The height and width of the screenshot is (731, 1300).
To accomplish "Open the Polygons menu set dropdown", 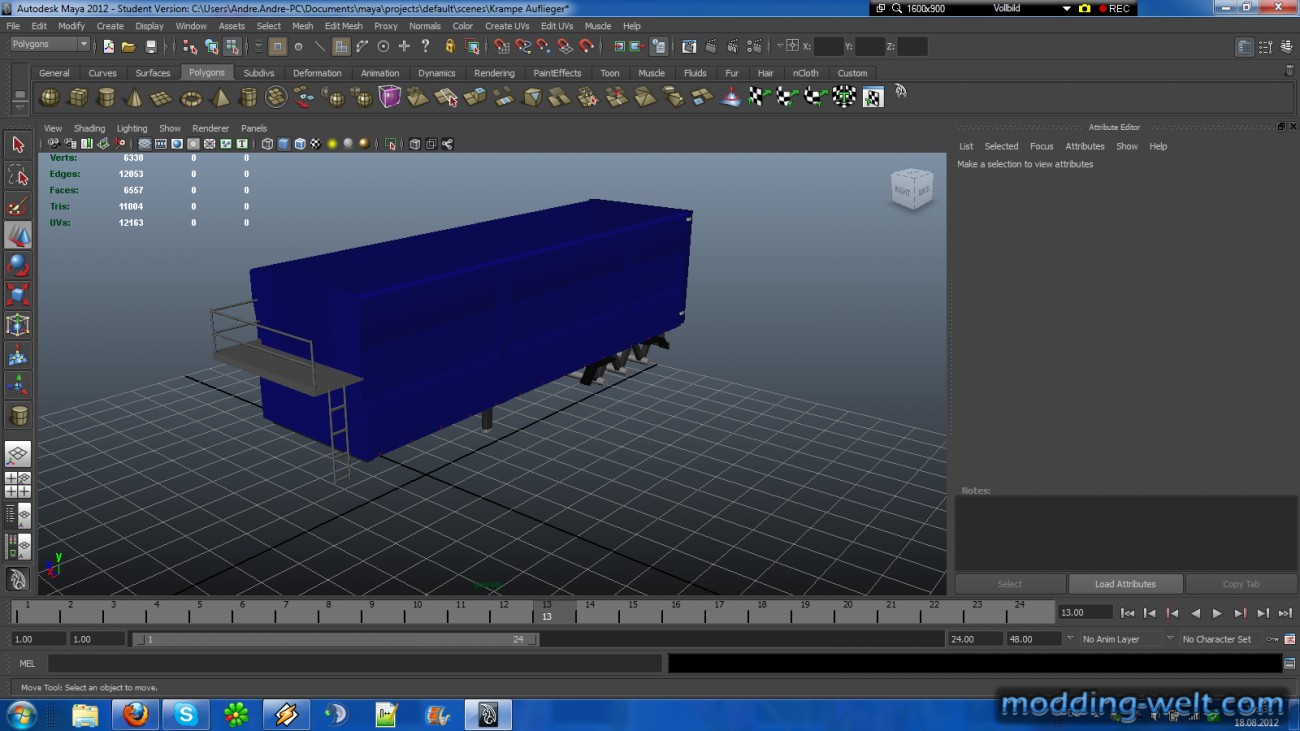I will point(50,44).
